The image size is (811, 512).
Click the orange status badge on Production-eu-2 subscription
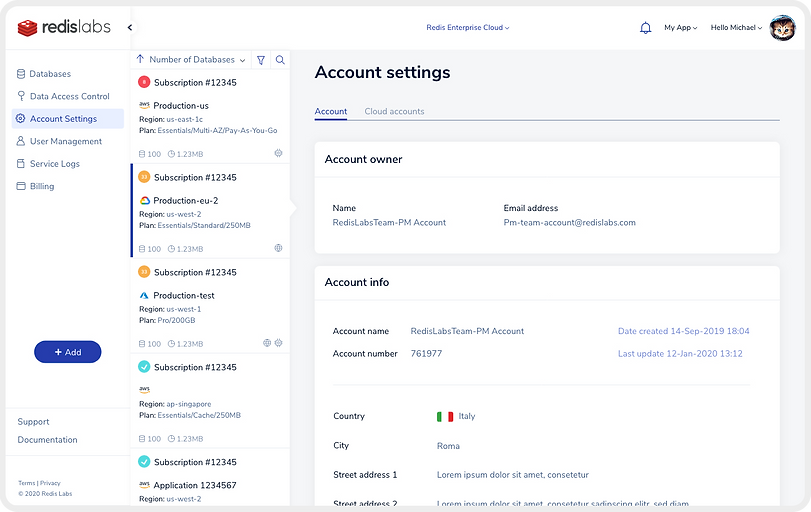(x=144, y=177)
